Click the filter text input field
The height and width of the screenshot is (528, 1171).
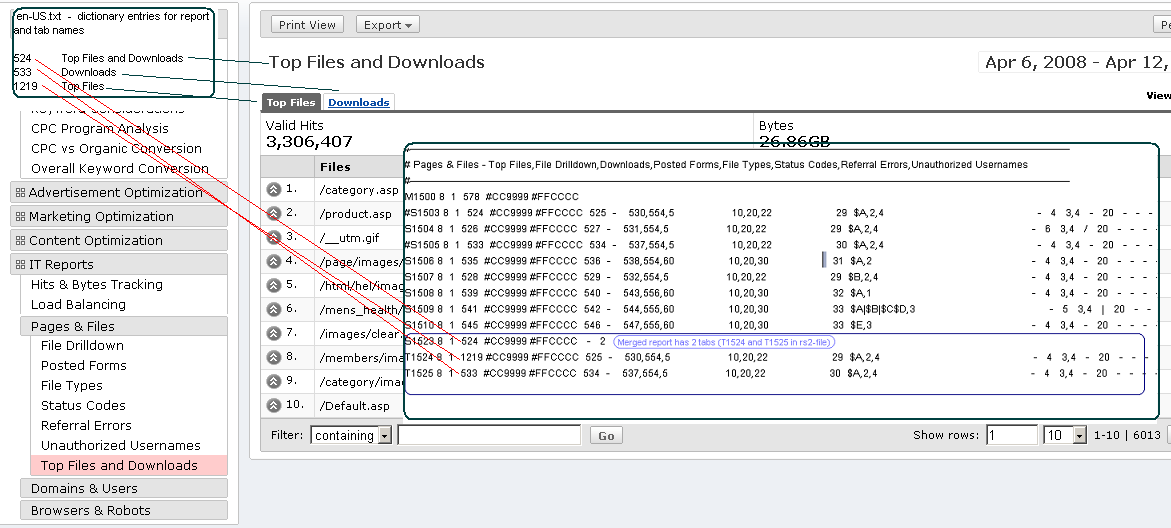(x=489, y=435)
